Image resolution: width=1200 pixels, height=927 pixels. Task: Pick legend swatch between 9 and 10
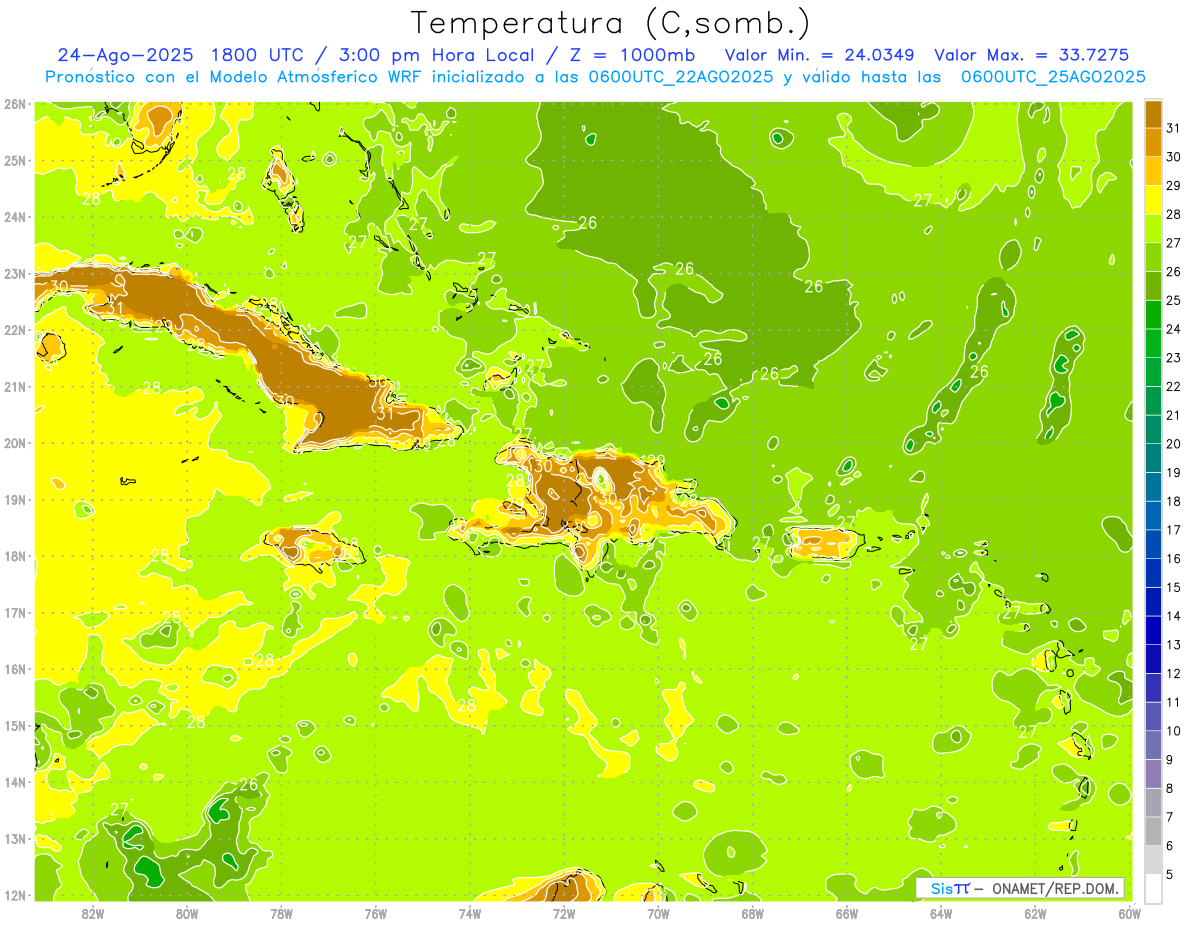pos(1153,745)
